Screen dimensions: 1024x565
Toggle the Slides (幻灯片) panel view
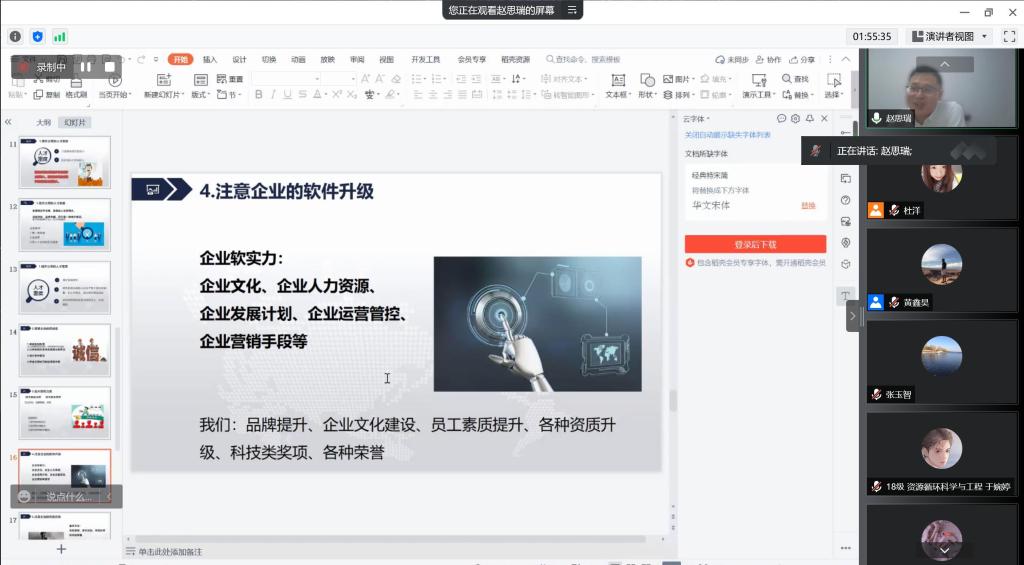pos(74,122)
